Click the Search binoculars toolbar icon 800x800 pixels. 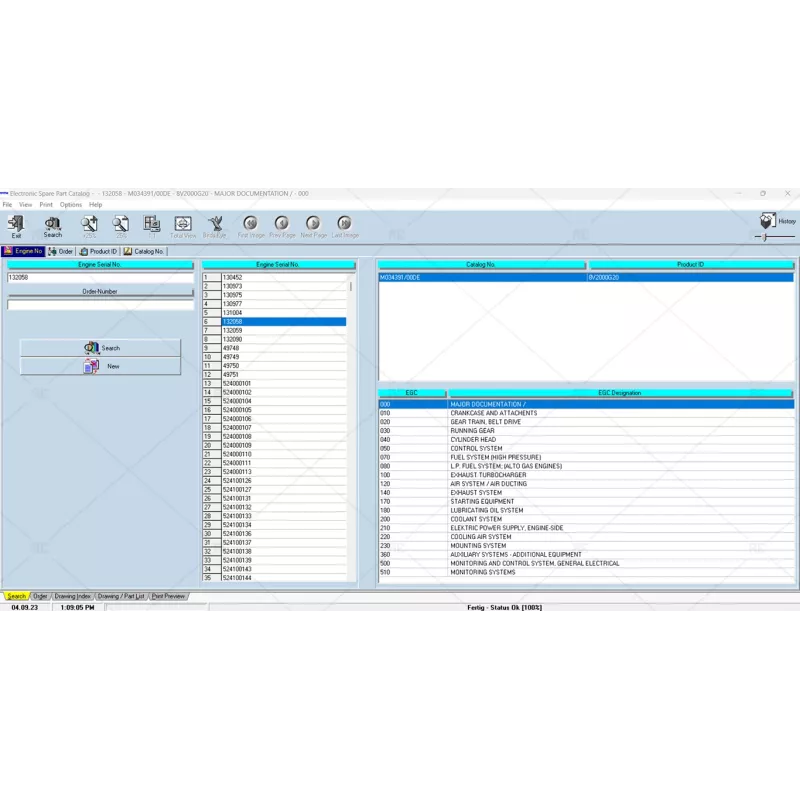(x=52, y=225)
